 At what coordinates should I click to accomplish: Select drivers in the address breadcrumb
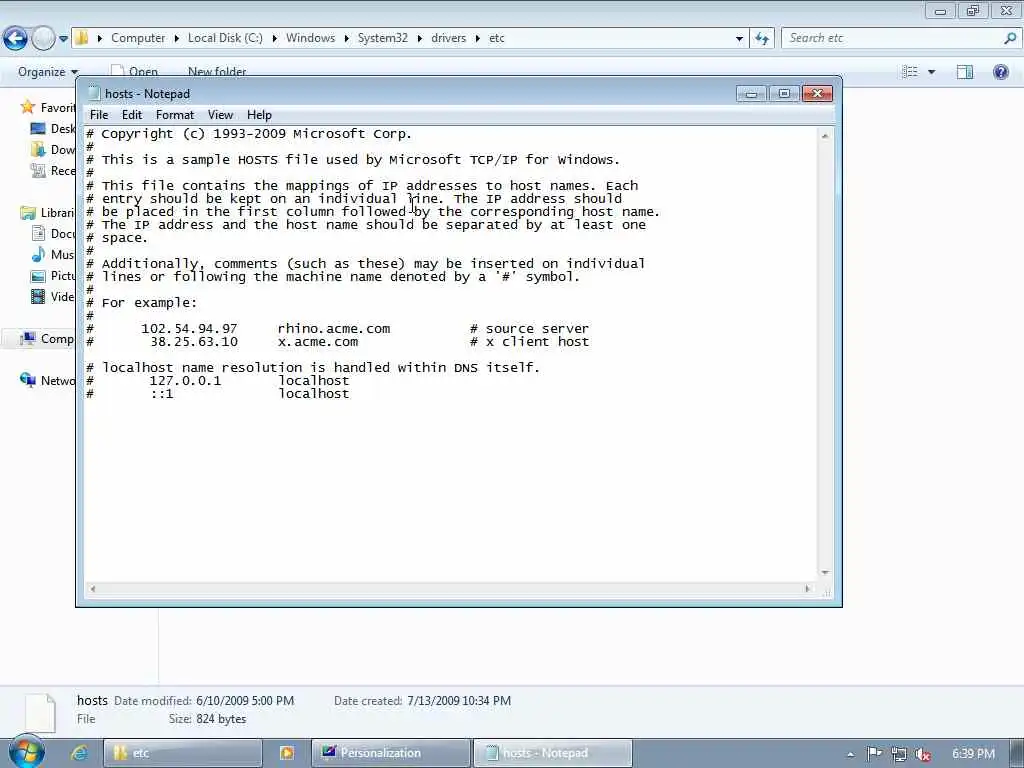pos(449,38)
